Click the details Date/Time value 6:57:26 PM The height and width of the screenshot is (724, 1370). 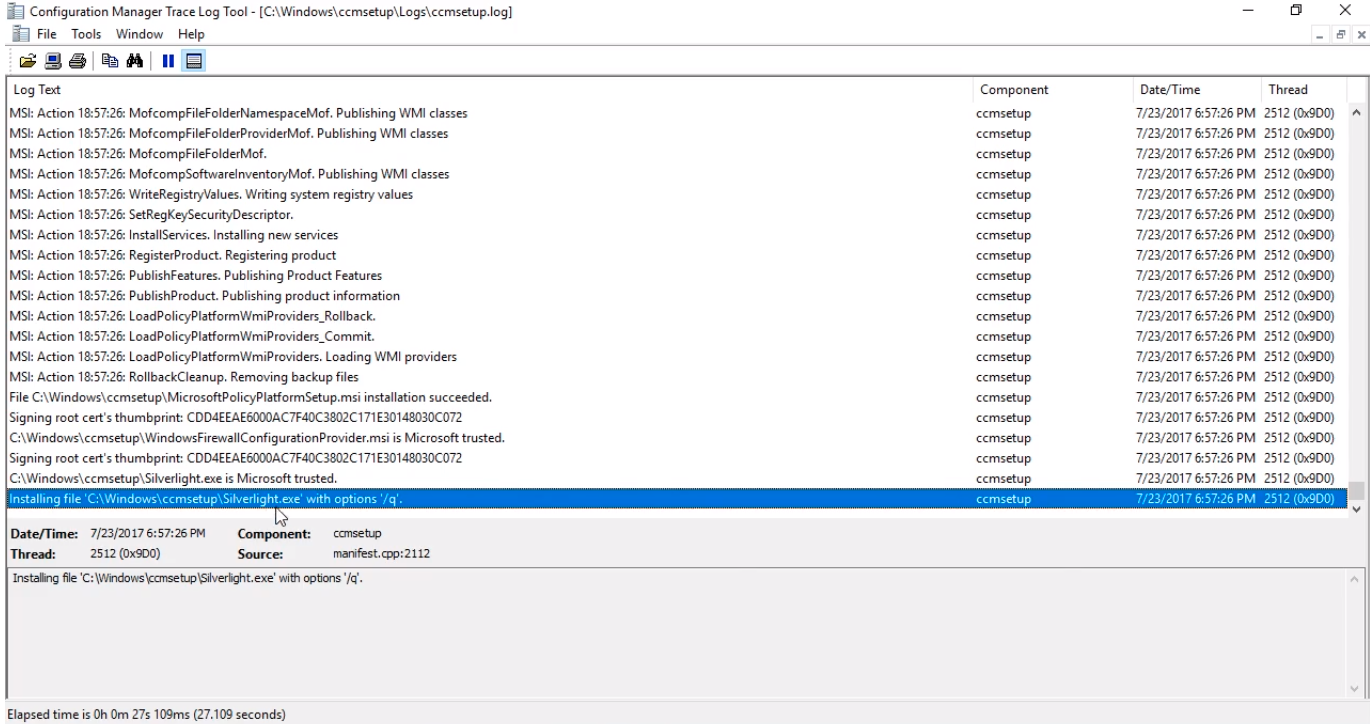click(147, 533)
